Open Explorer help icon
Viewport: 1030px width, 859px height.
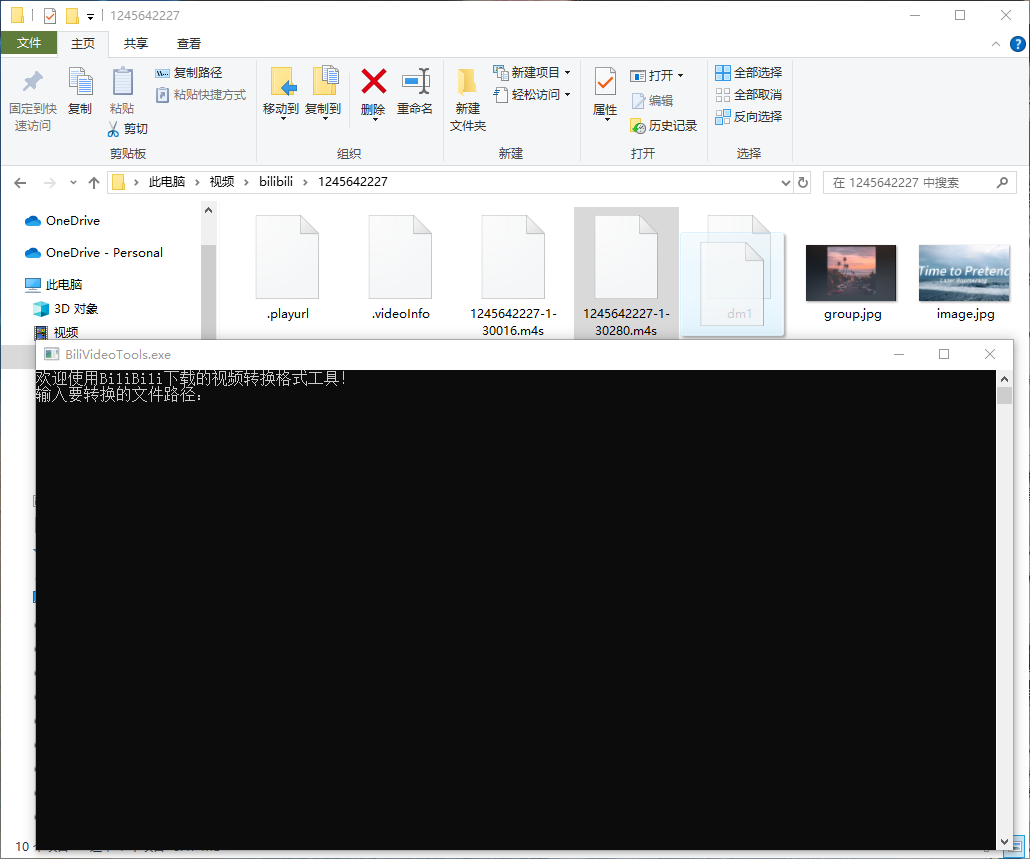[1018, 44]
